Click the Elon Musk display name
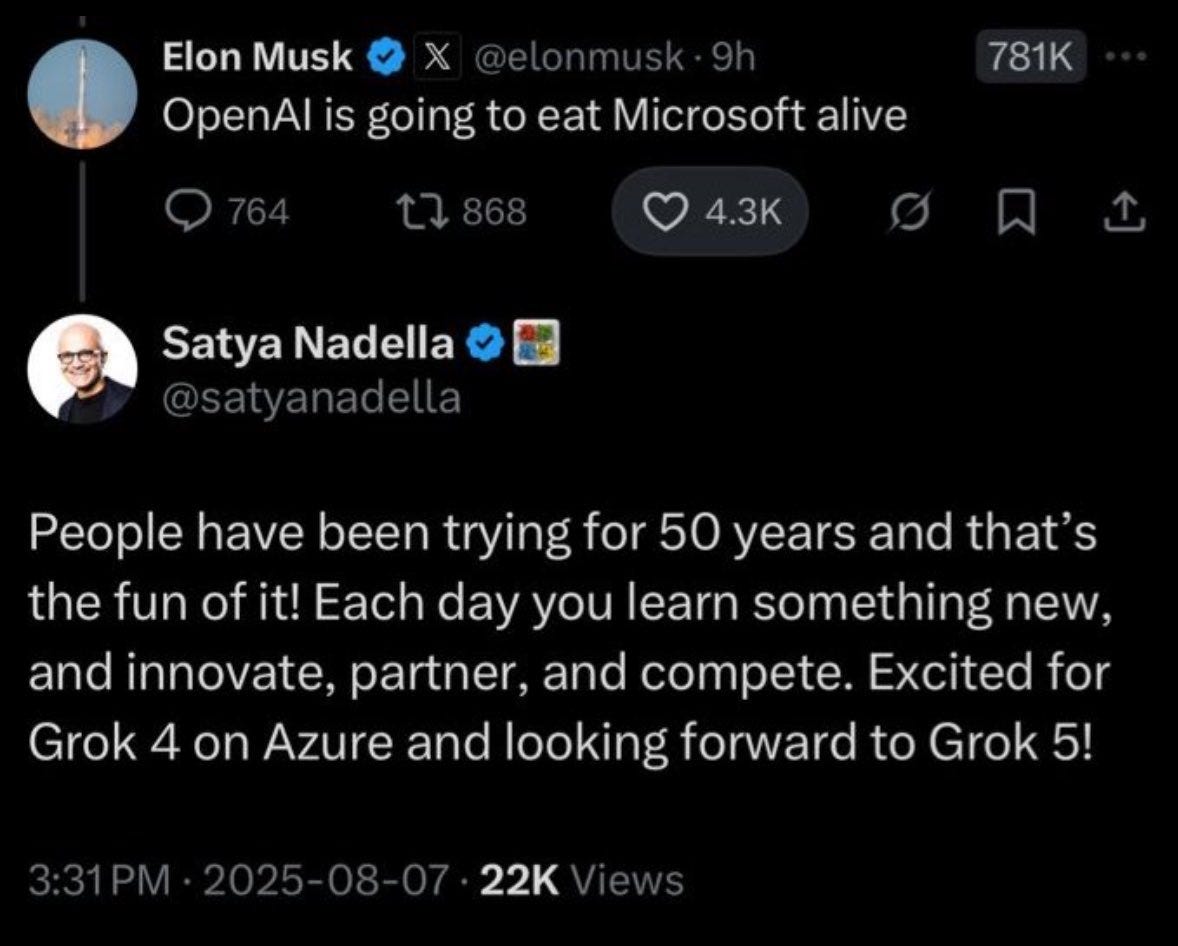The height and width of the screenshot is (946, 1178). click(x=258, y=60)
